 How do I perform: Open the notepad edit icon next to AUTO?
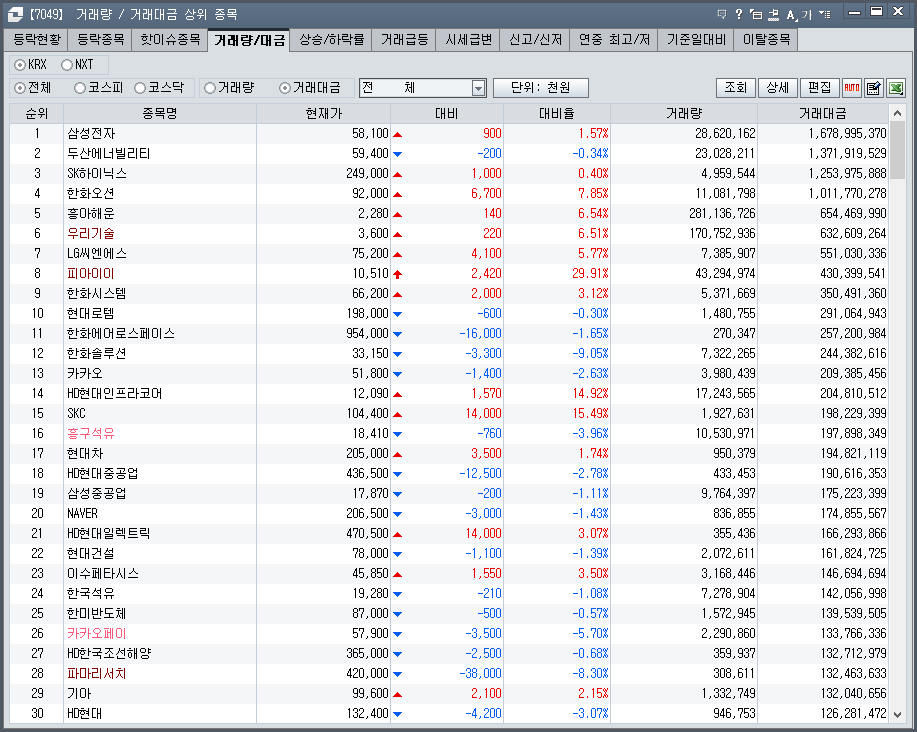tap(874, 88)
